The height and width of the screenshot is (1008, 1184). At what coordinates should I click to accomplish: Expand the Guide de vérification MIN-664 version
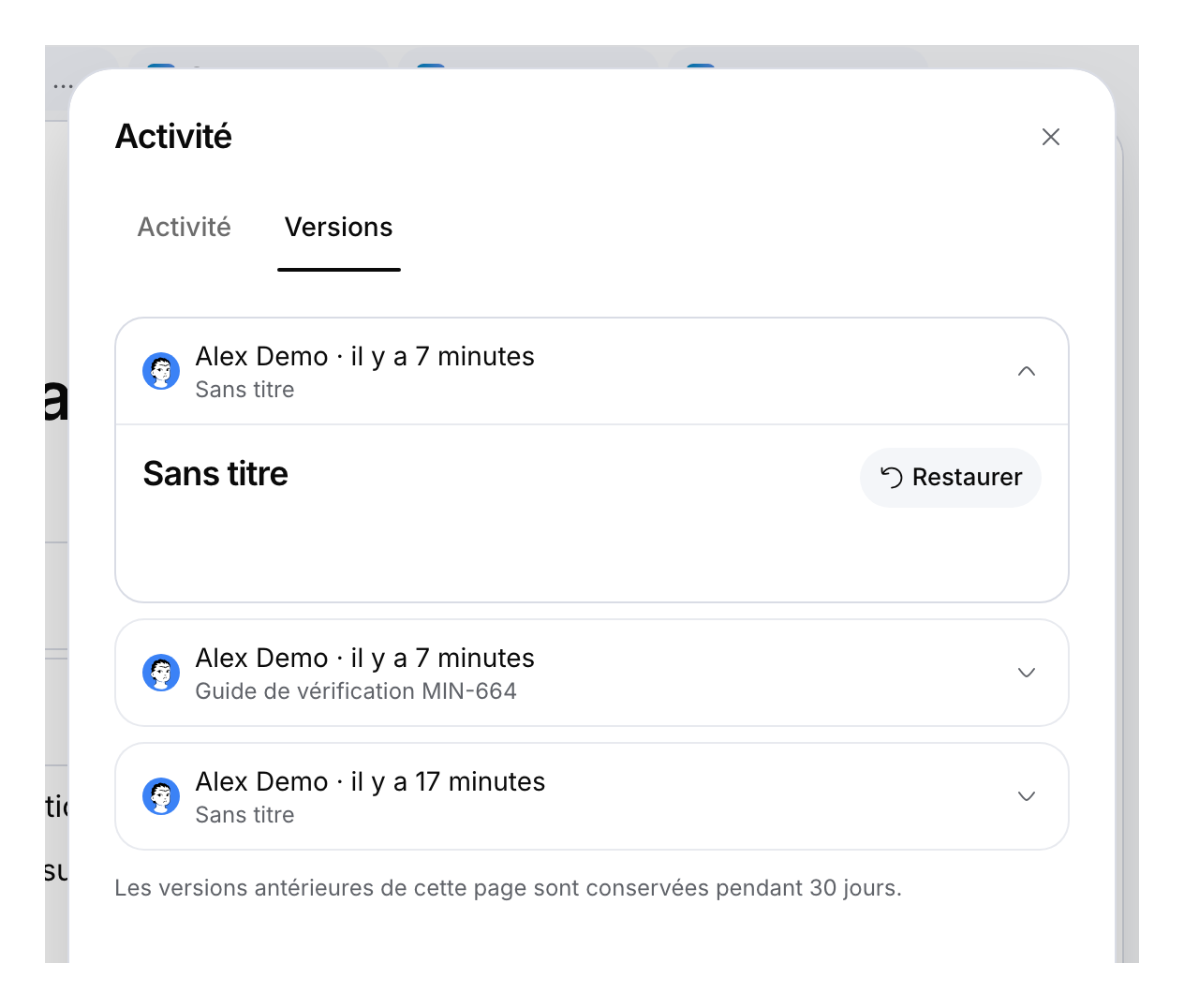point(1027,673)
